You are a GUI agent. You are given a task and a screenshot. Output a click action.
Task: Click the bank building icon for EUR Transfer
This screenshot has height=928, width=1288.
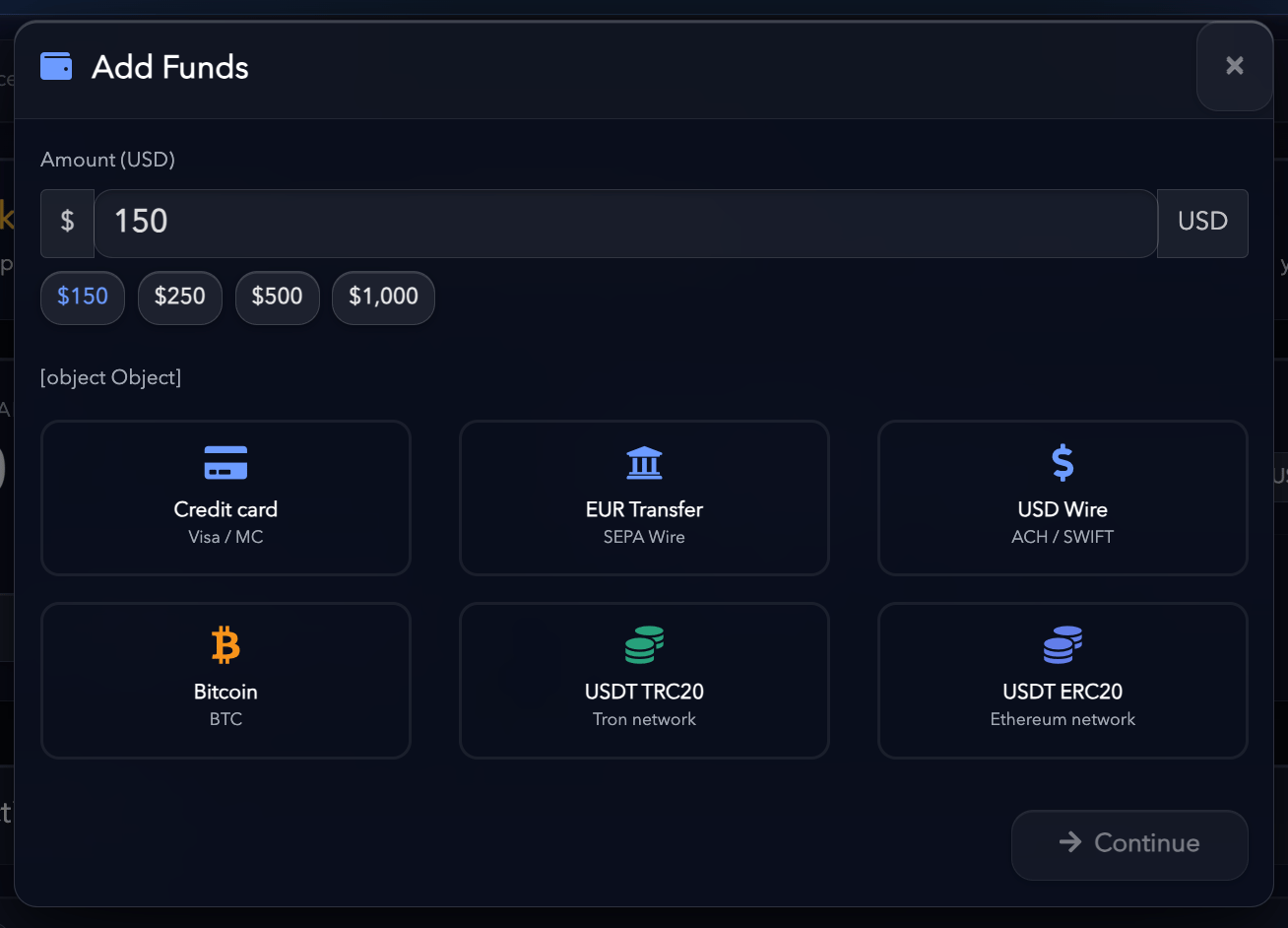pos(644,462)
